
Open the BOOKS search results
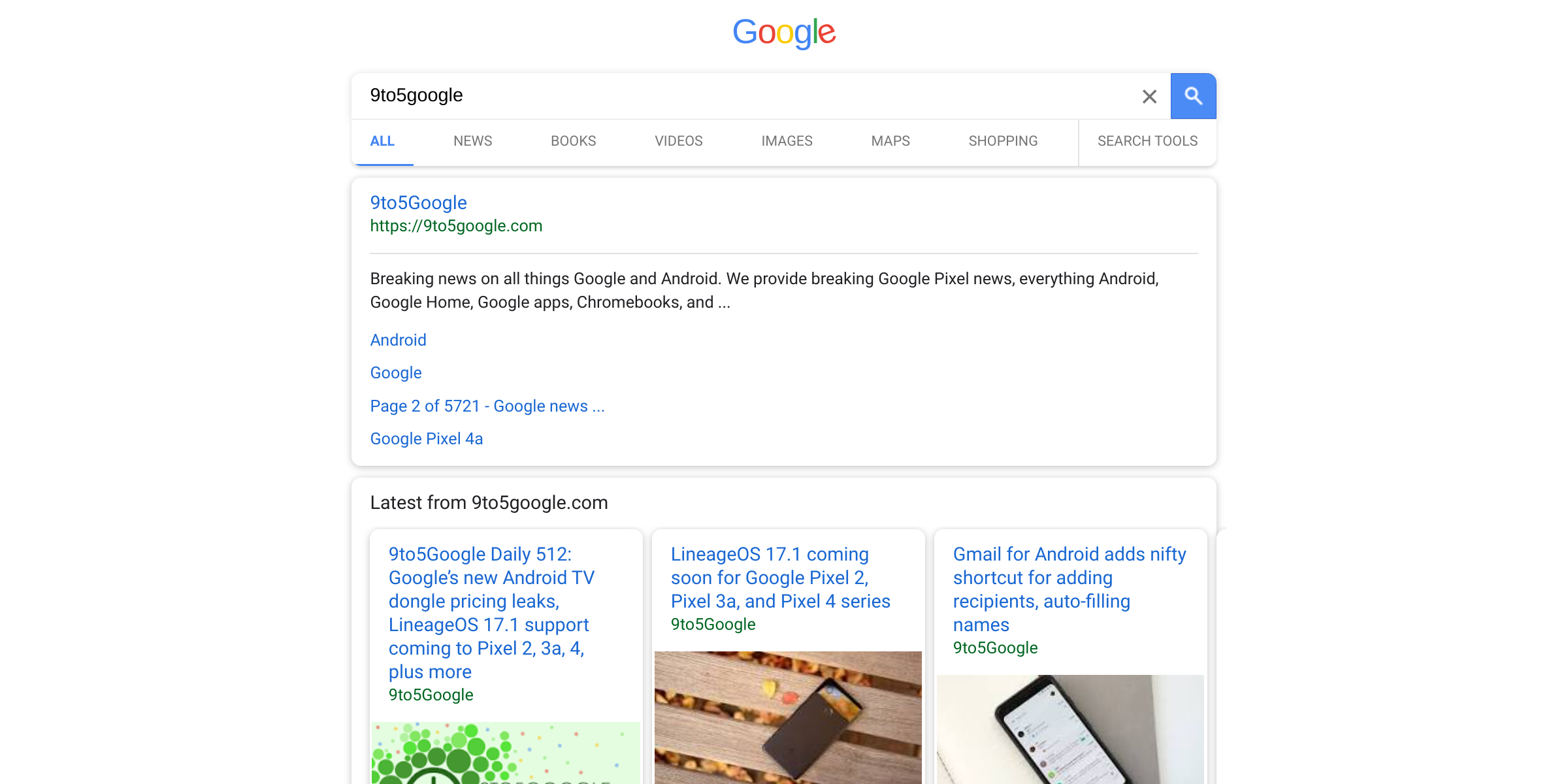[x=573, y=141]
